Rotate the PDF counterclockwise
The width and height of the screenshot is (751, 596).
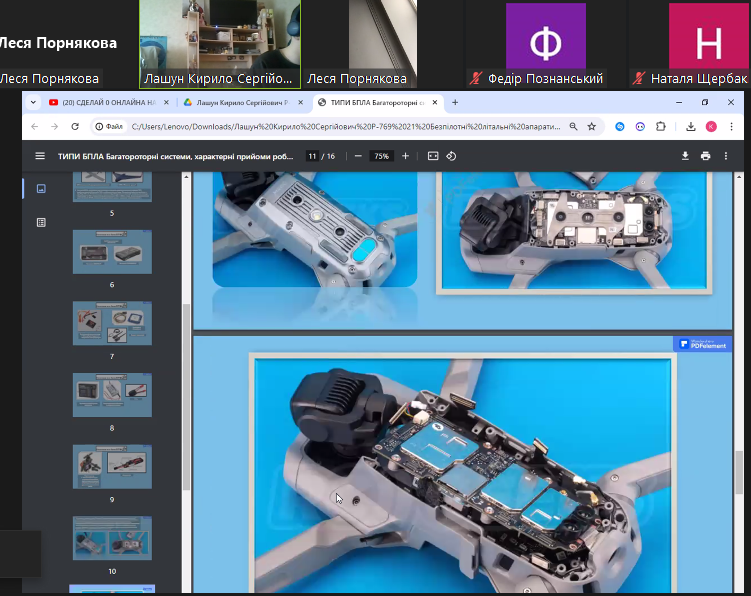click(451, 156)
